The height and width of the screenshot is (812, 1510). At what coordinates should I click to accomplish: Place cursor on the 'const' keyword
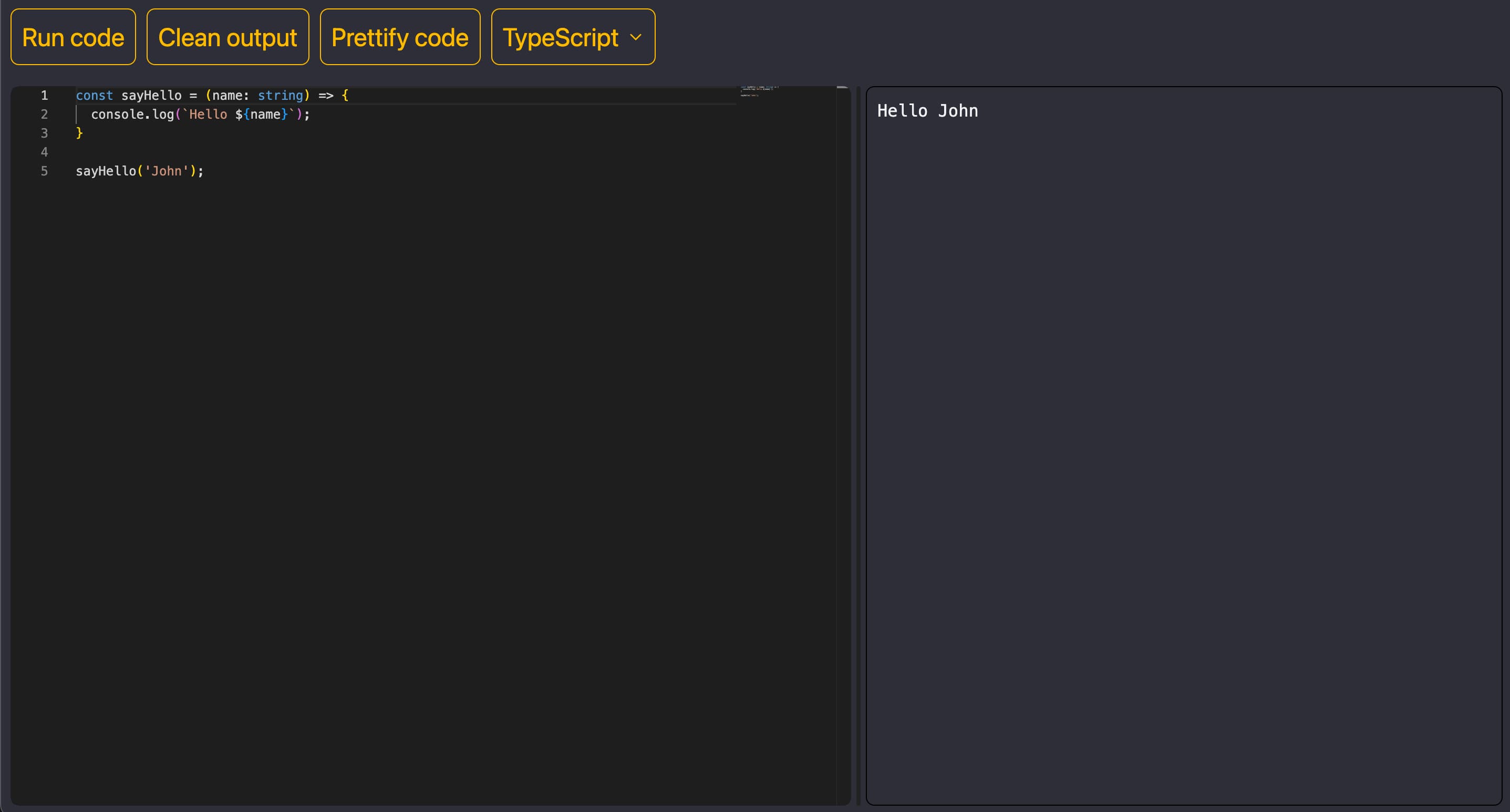pos(95,96)
